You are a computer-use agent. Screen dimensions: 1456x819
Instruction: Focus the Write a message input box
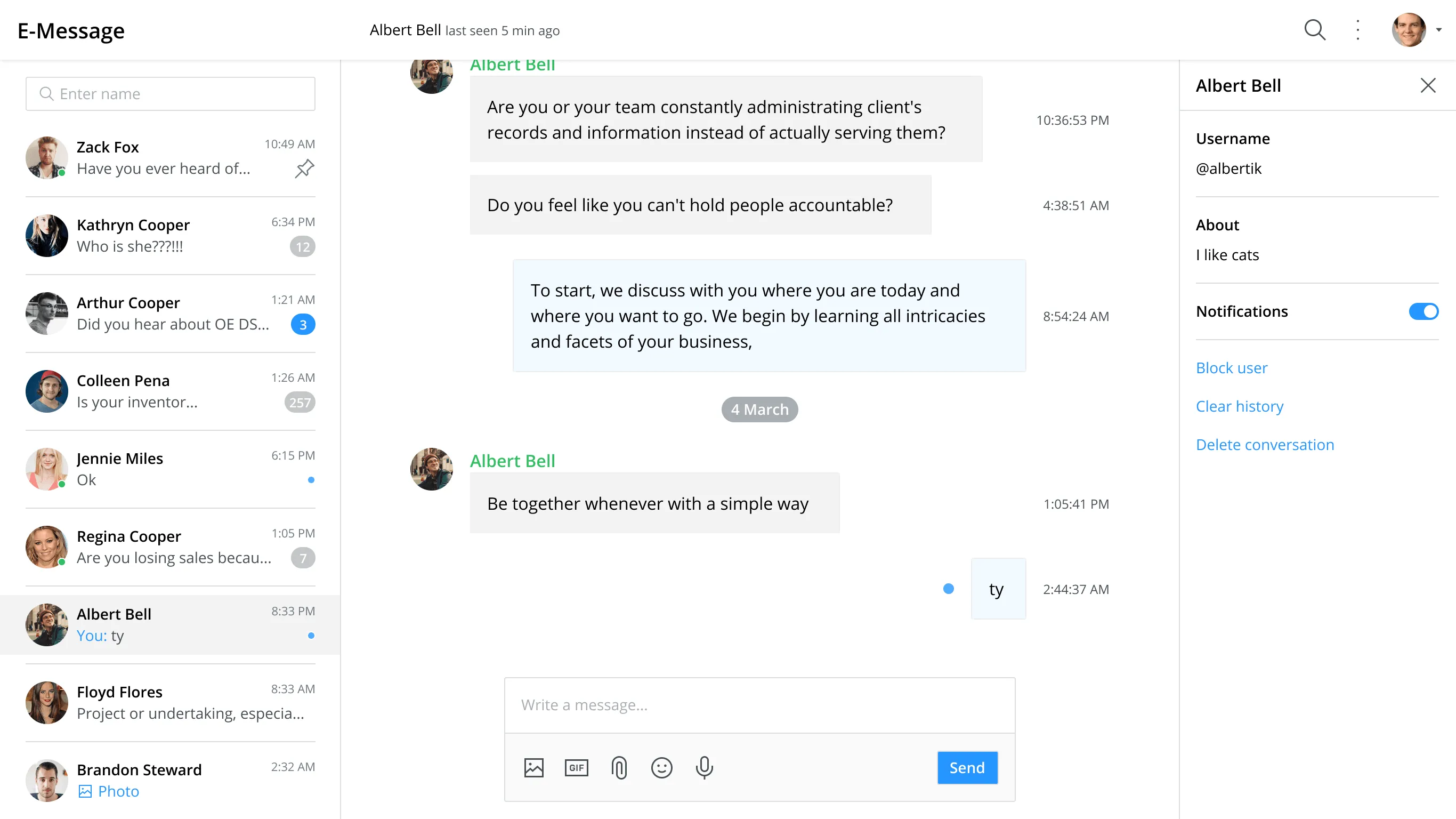[x=759, y=705]
